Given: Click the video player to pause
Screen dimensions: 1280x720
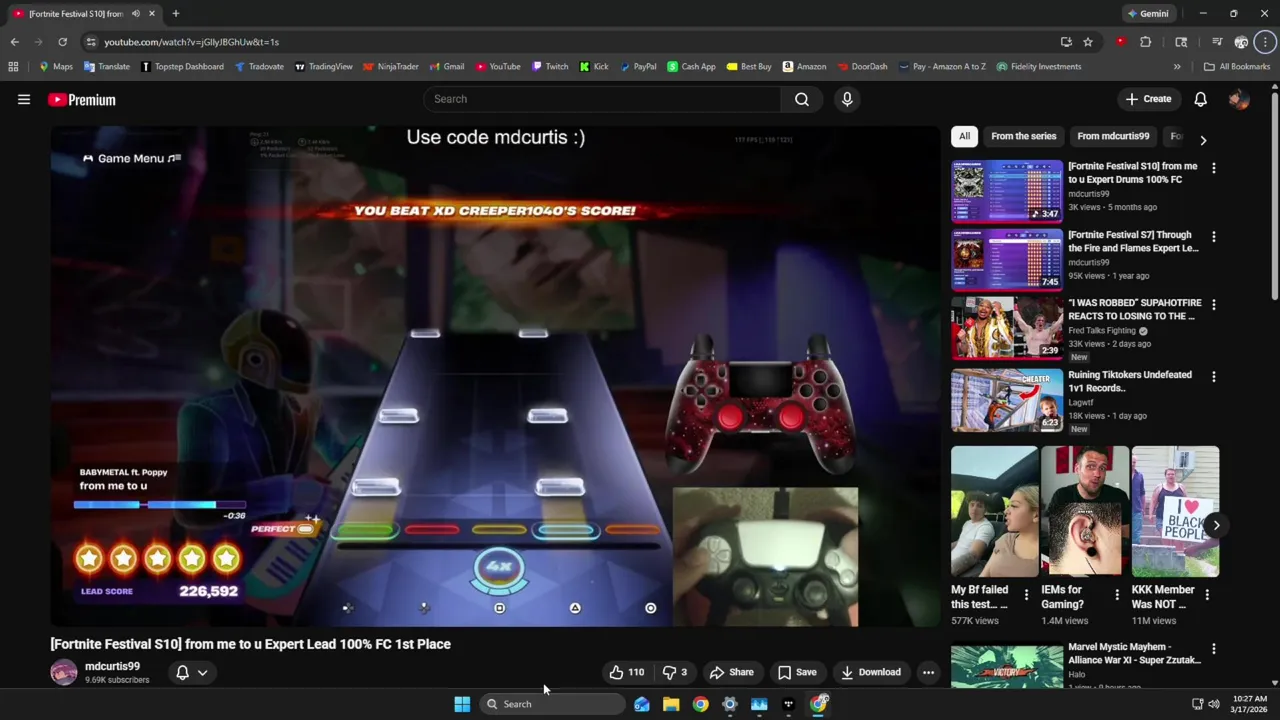Looking at the screenshot, I should click(496, 376).
